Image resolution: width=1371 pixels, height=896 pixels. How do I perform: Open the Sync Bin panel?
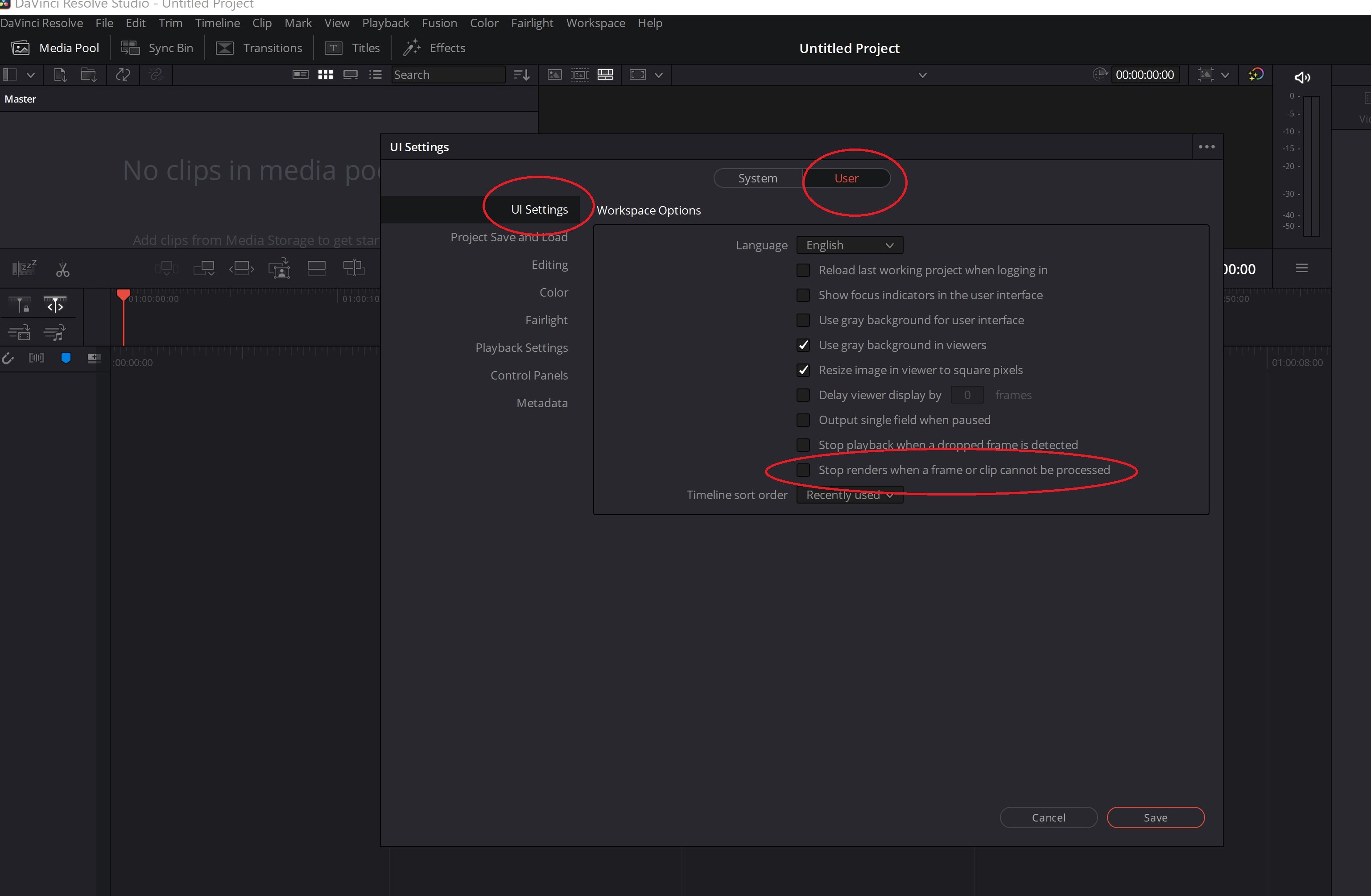157,48
